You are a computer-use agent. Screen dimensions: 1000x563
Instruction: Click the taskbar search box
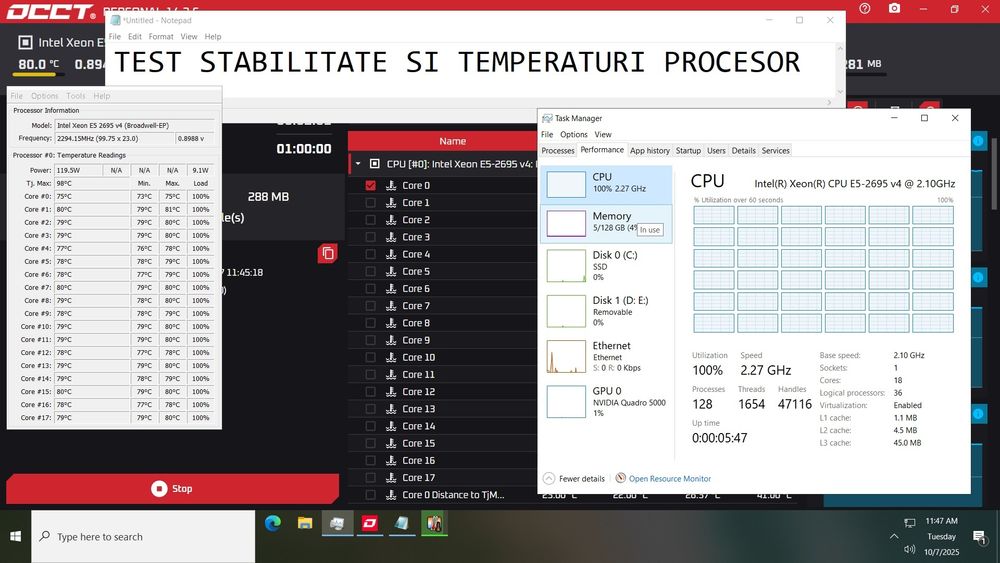143,536
